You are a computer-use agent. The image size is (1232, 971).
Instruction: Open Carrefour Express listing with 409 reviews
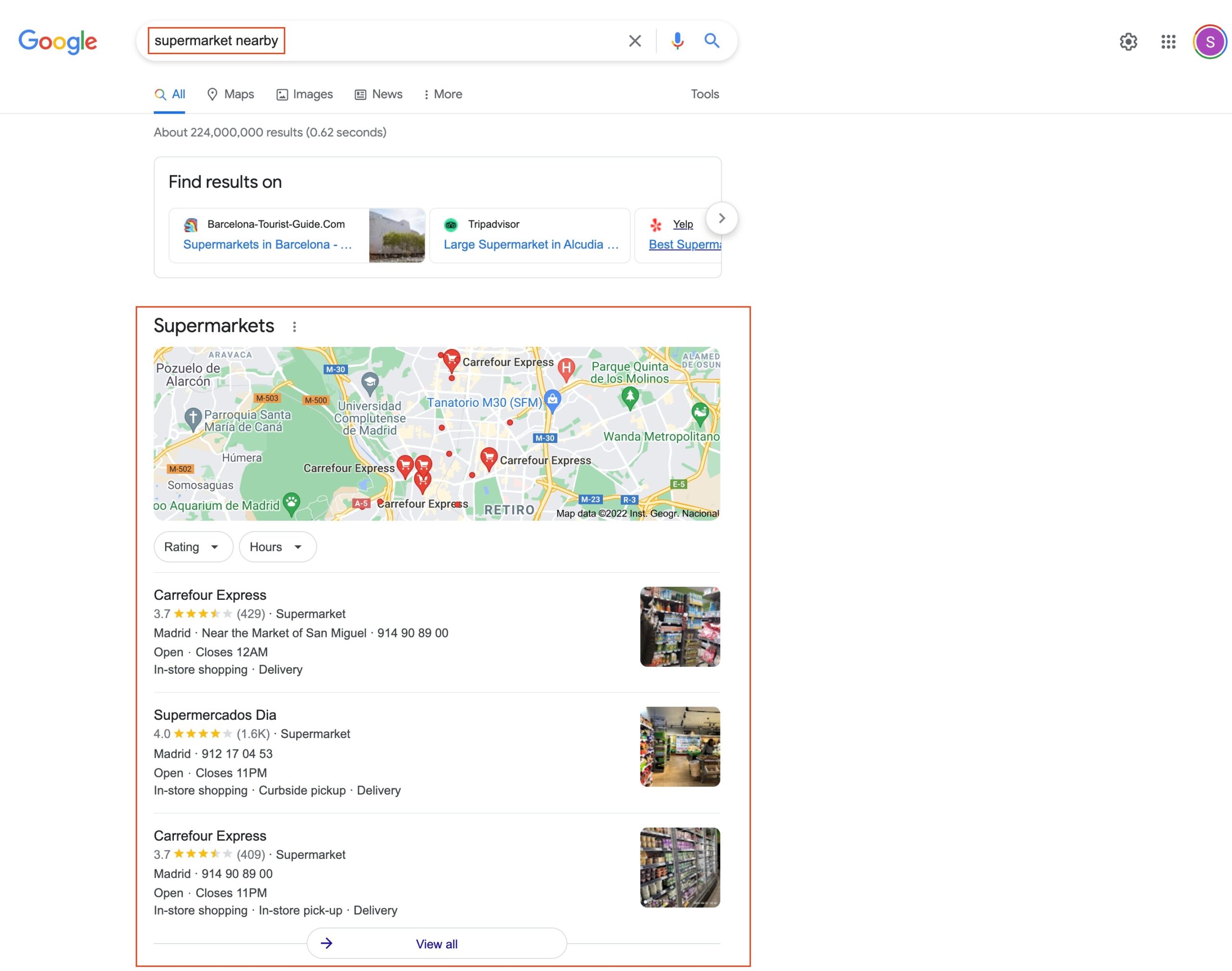(210, 836)
